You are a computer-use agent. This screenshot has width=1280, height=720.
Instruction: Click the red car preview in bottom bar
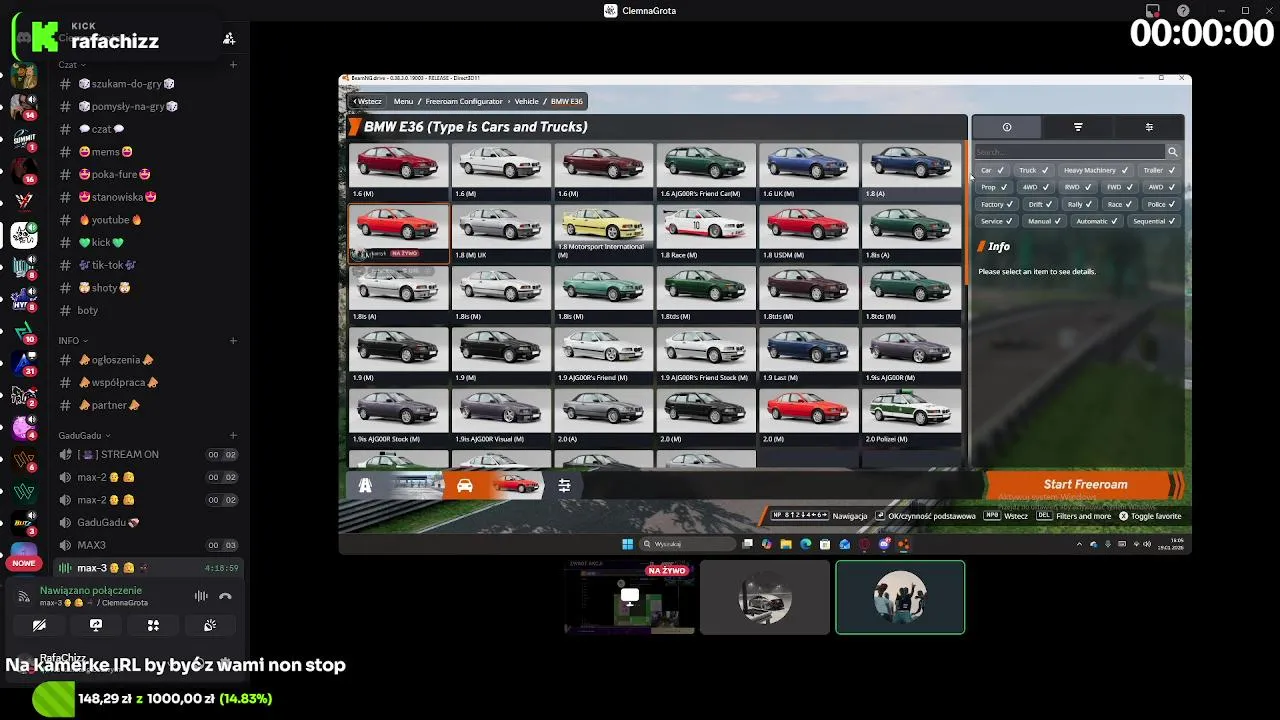(x=515, y=485)
